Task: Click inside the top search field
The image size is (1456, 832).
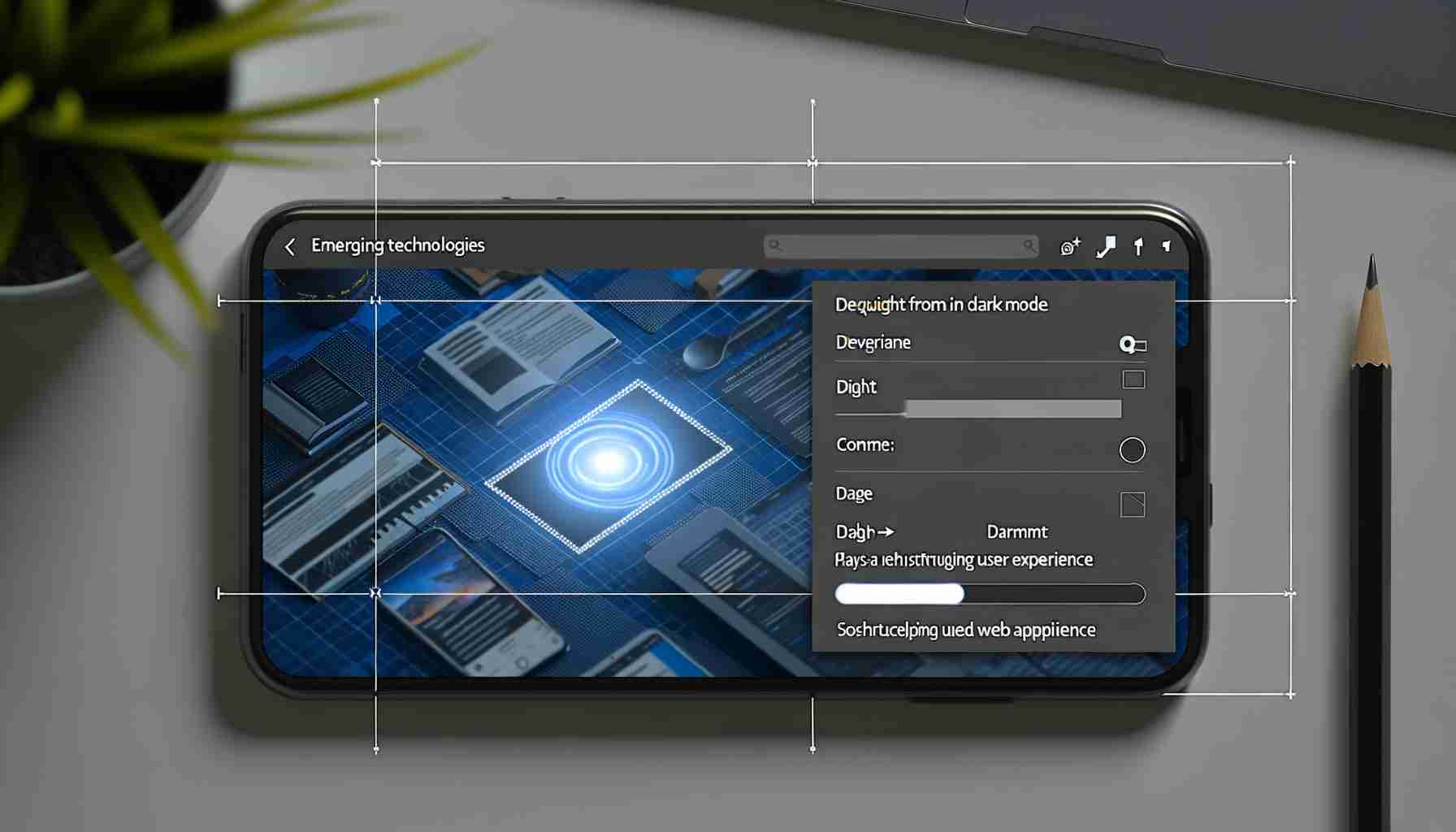Action: pyautogui.click(x=900, y=245)
